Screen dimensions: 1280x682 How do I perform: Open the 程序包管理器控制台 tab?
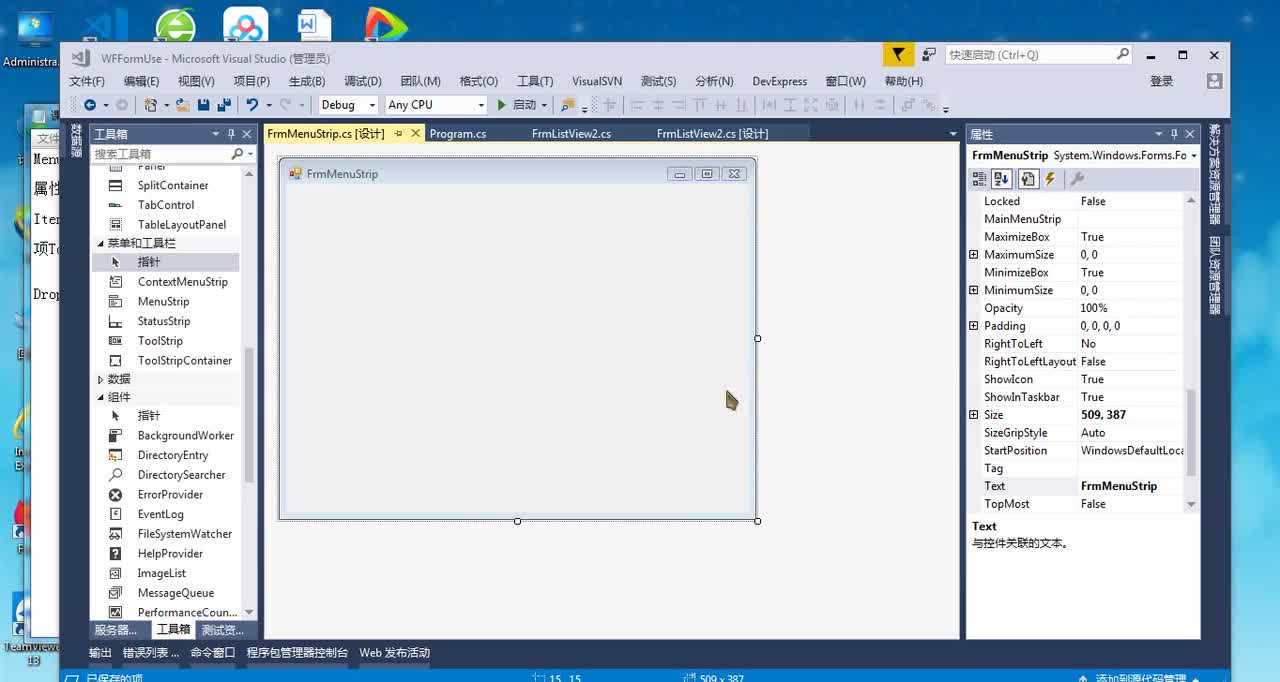tap(297, 652)
